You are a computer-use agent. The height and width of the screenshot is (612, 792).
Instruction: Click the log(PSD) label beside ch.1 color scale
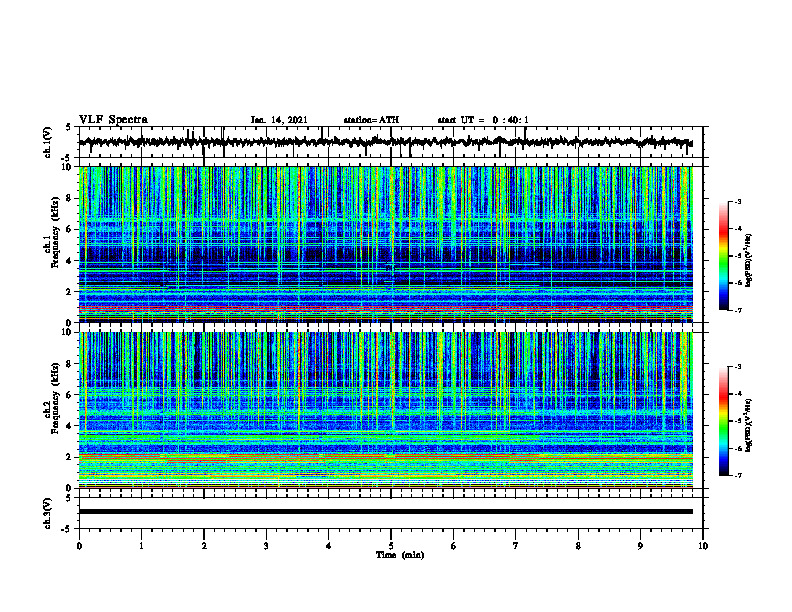tap(749, 260)
